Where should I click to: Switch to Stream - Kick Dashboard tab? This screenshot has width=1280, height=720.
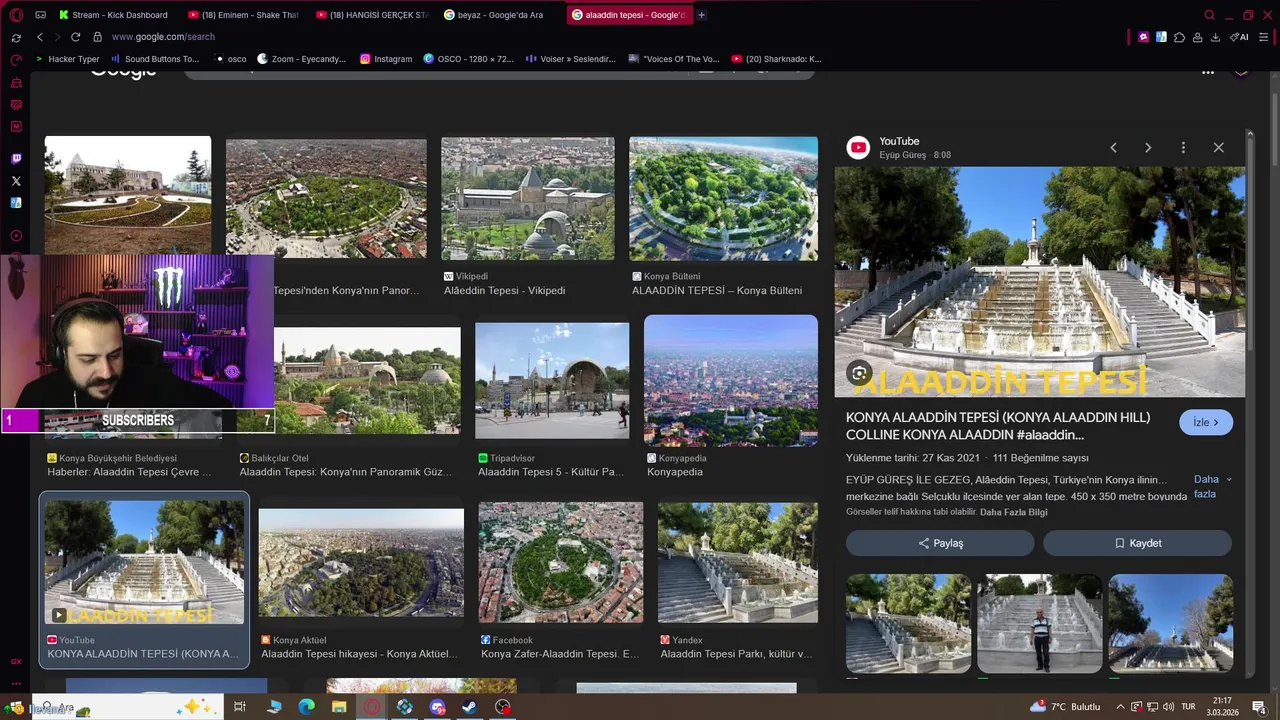(x=113, y=15)
